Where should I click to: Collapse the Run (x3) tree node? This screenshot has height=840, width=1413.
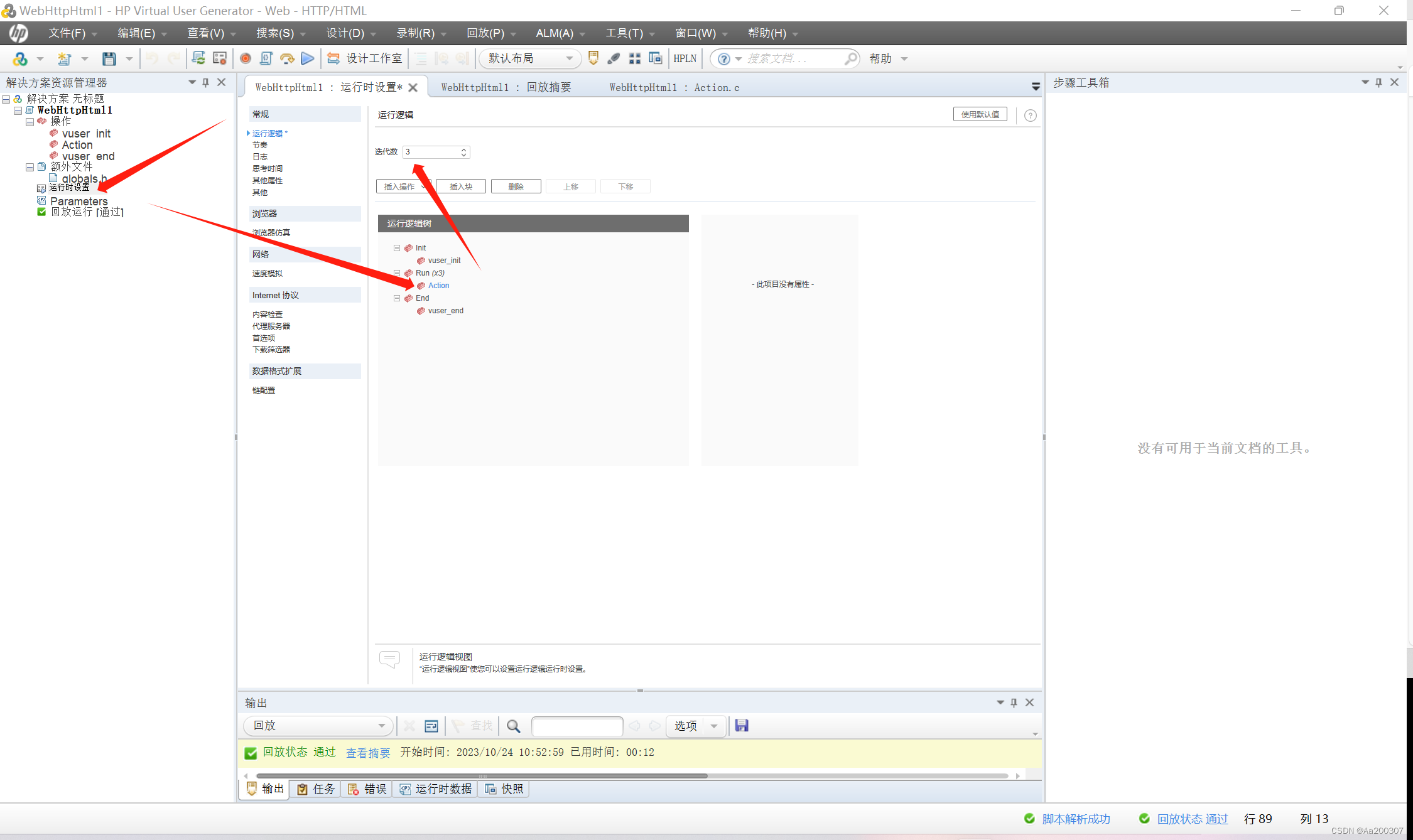397,273
